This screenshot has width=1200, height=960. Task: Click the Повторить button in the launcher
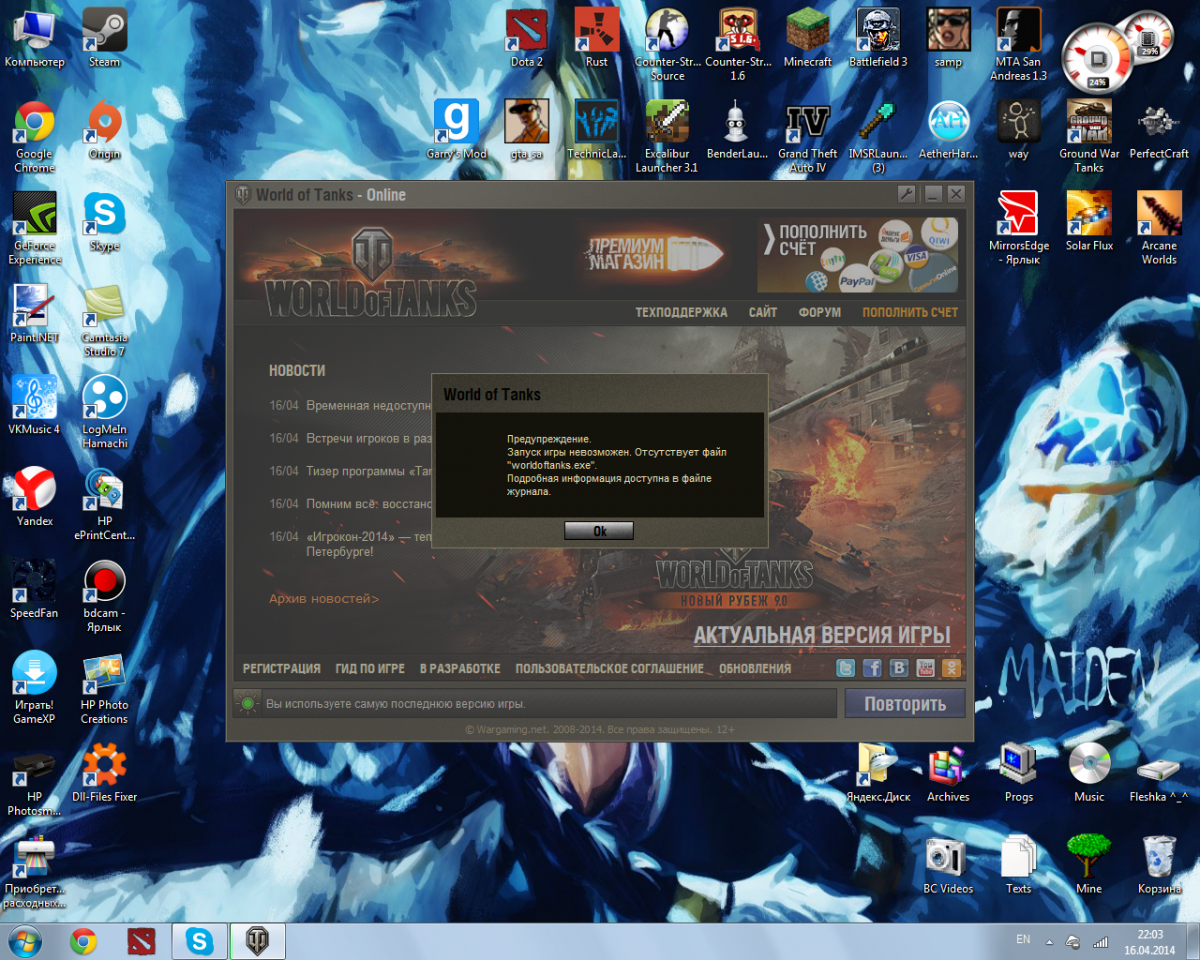905,703
